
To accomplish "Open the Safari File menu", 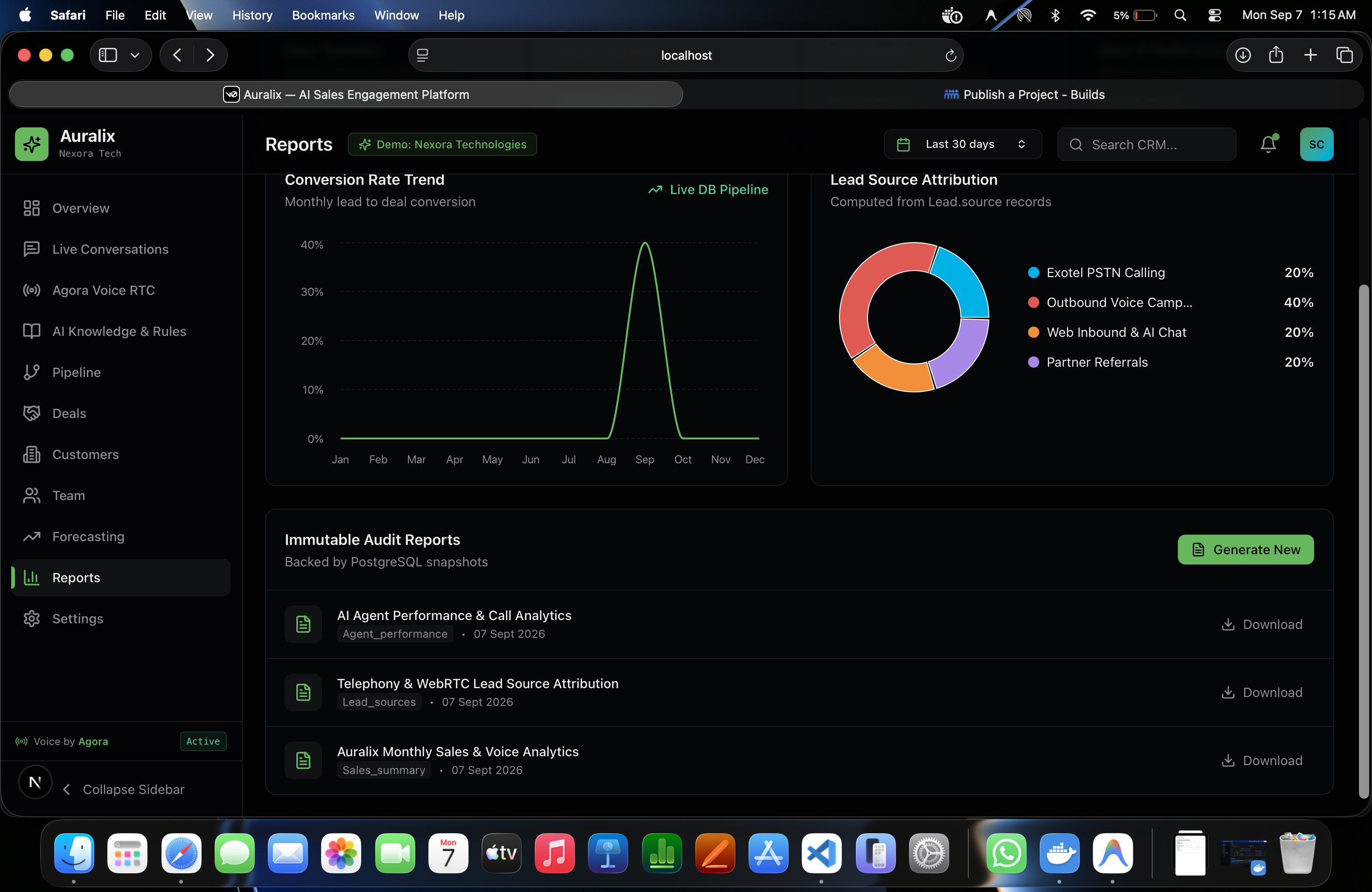I will (x=115, y=15).
